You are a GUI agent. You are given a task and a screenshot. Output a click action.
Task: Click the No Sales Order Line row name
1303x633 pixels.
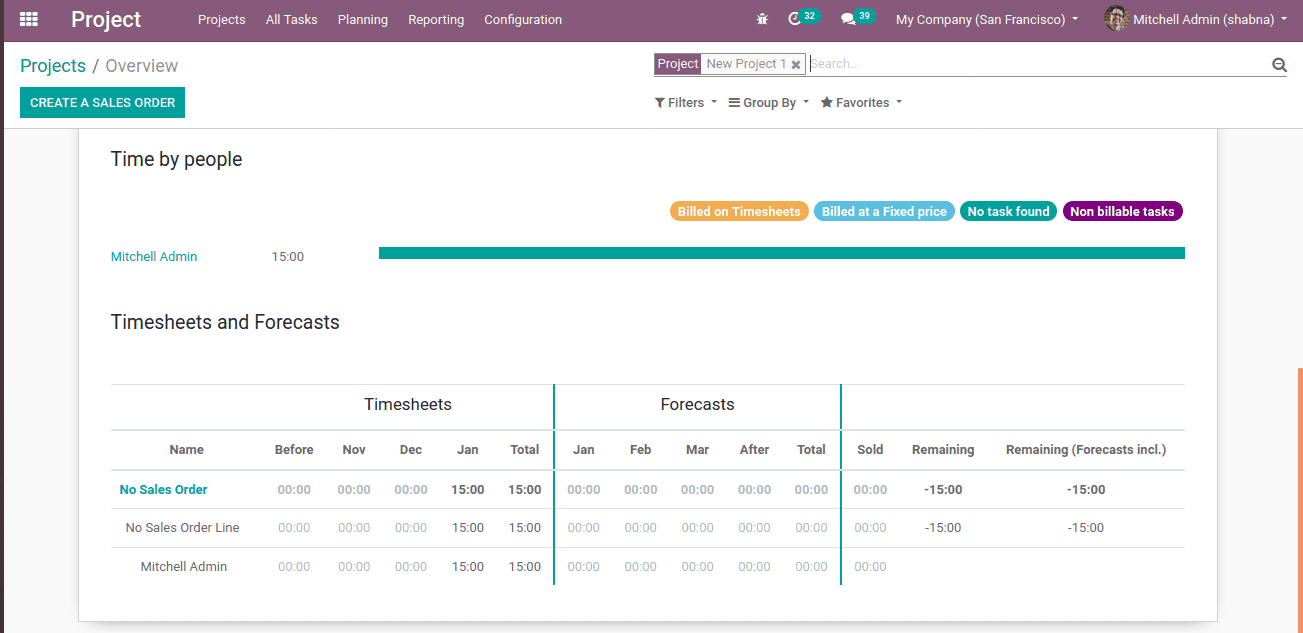pos(183,527)
